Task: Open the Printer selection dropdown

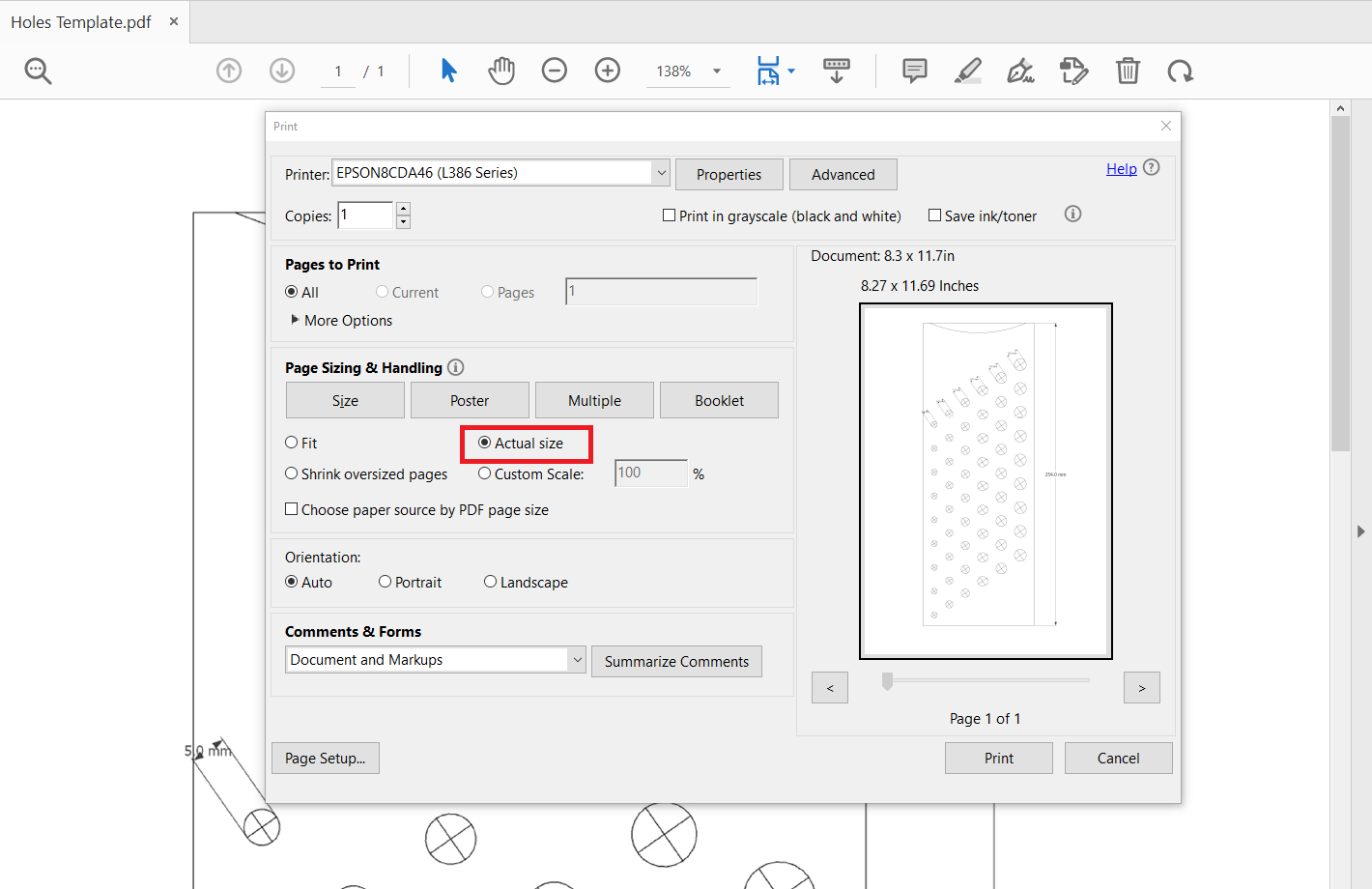Action: [660, 172]
